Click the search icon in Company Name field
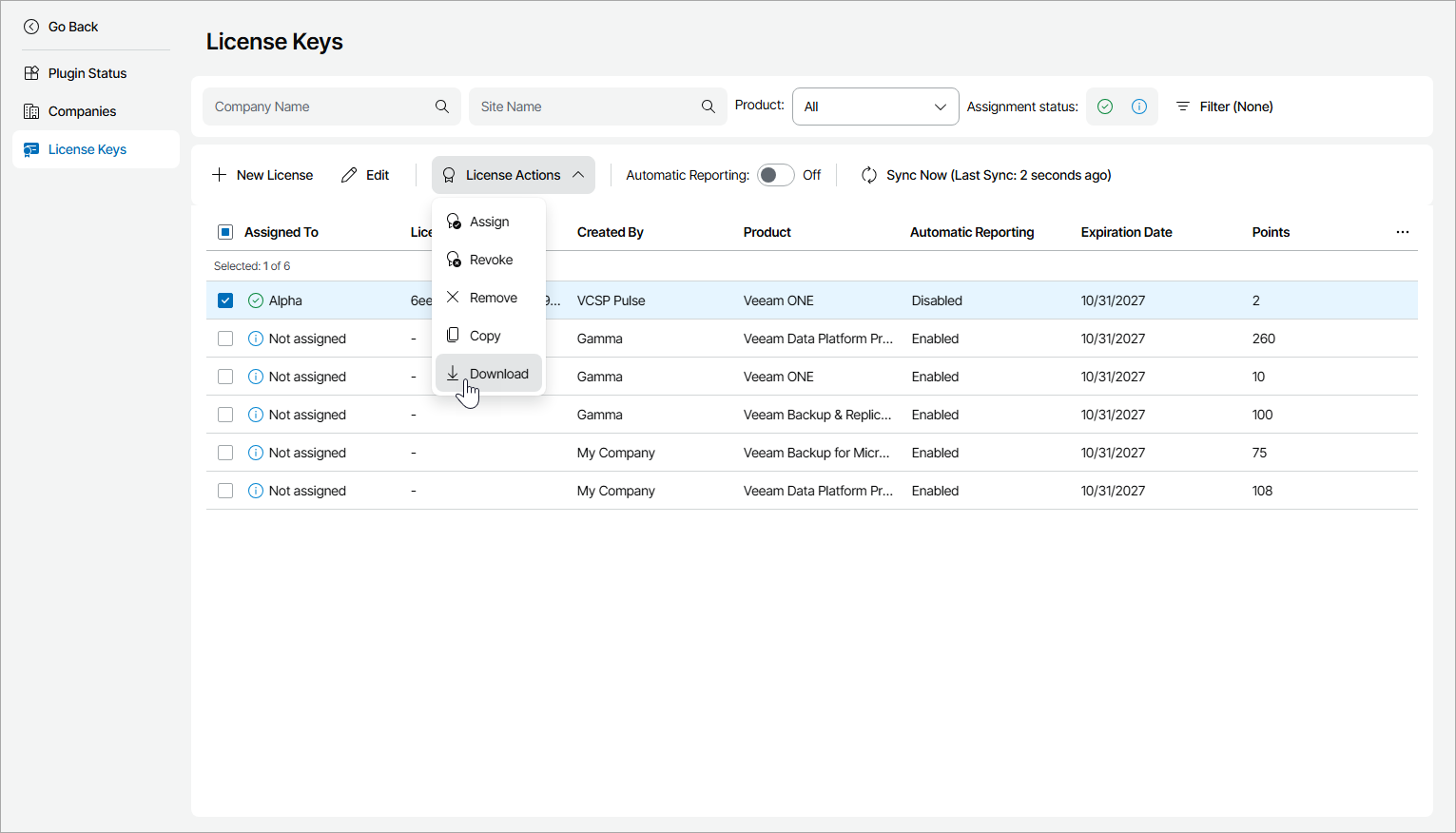 coord(442,107)
